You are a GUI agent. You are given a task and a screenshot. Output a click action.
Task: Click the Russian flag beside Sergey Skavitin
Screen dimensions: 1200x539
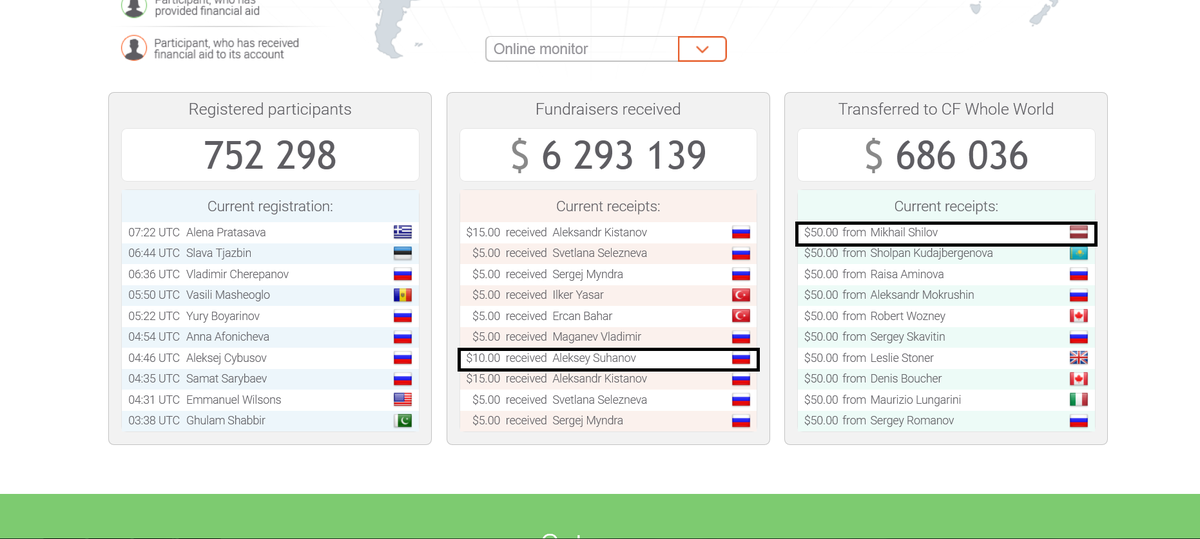pos(1079,337)
